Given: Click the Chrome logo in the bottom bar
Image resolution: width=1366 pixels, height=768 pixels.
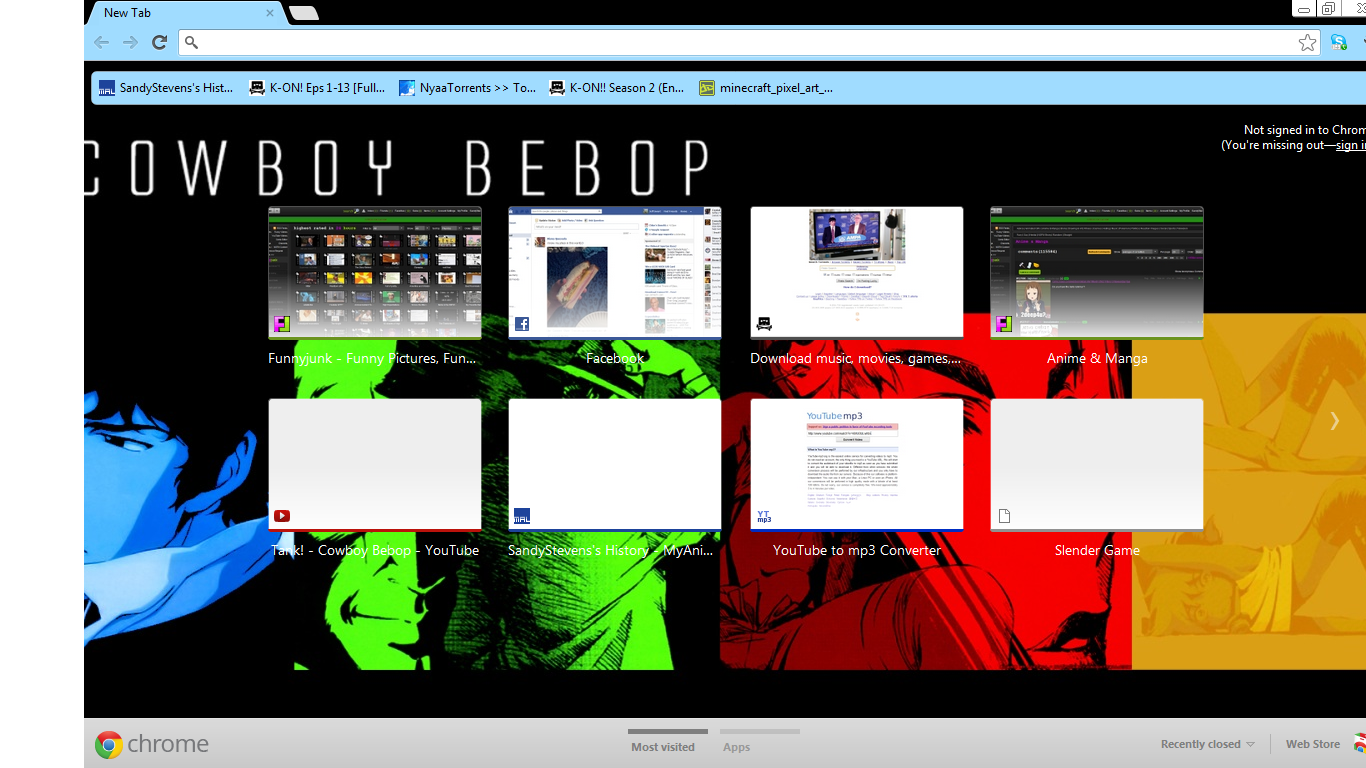Looking at the screenshot, I should click(109, 744).
